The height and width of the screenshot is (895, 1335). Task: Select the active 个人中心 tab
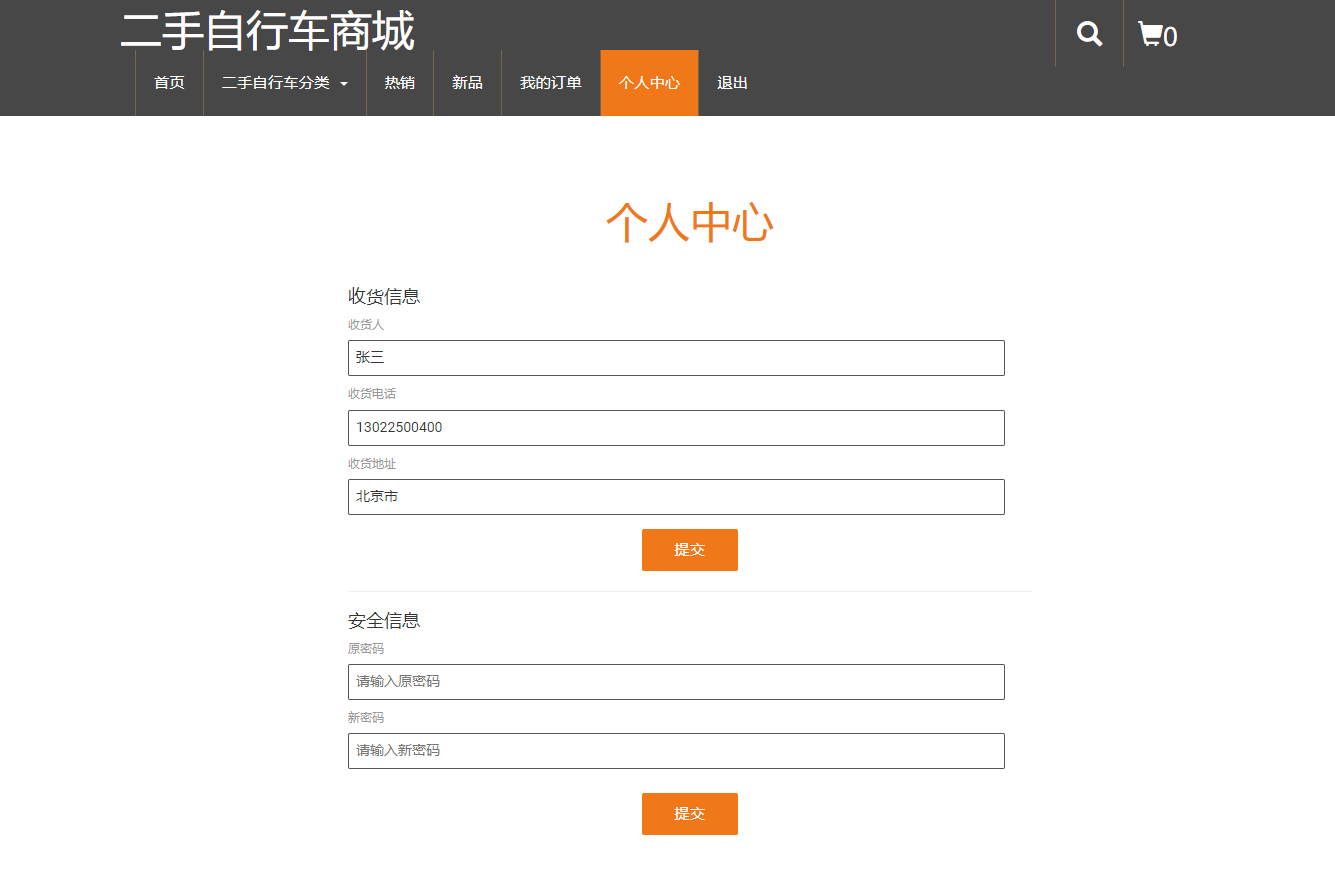648,83
